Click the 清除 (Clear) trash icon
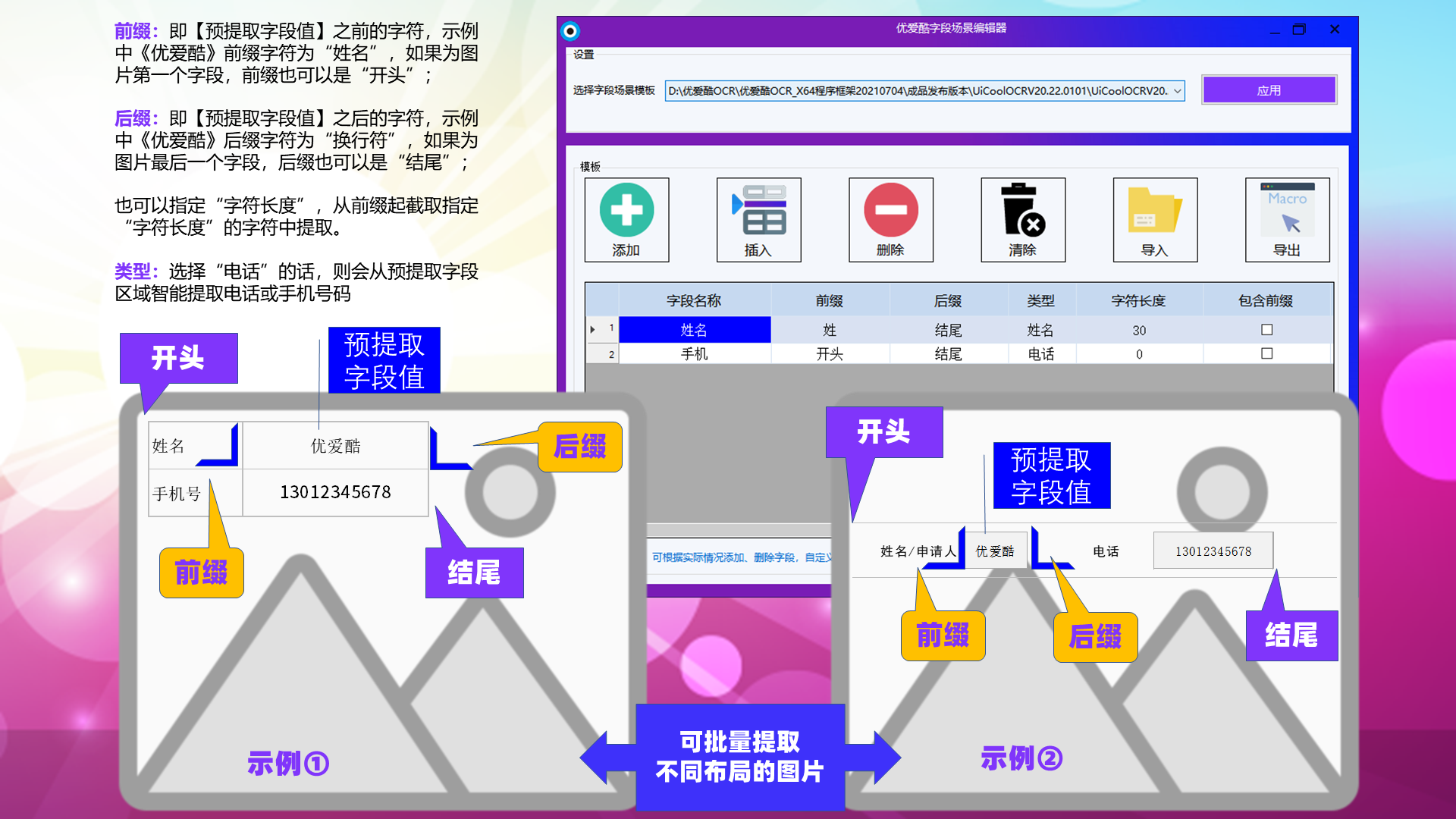1456x819 pixels. [1022, 211]
